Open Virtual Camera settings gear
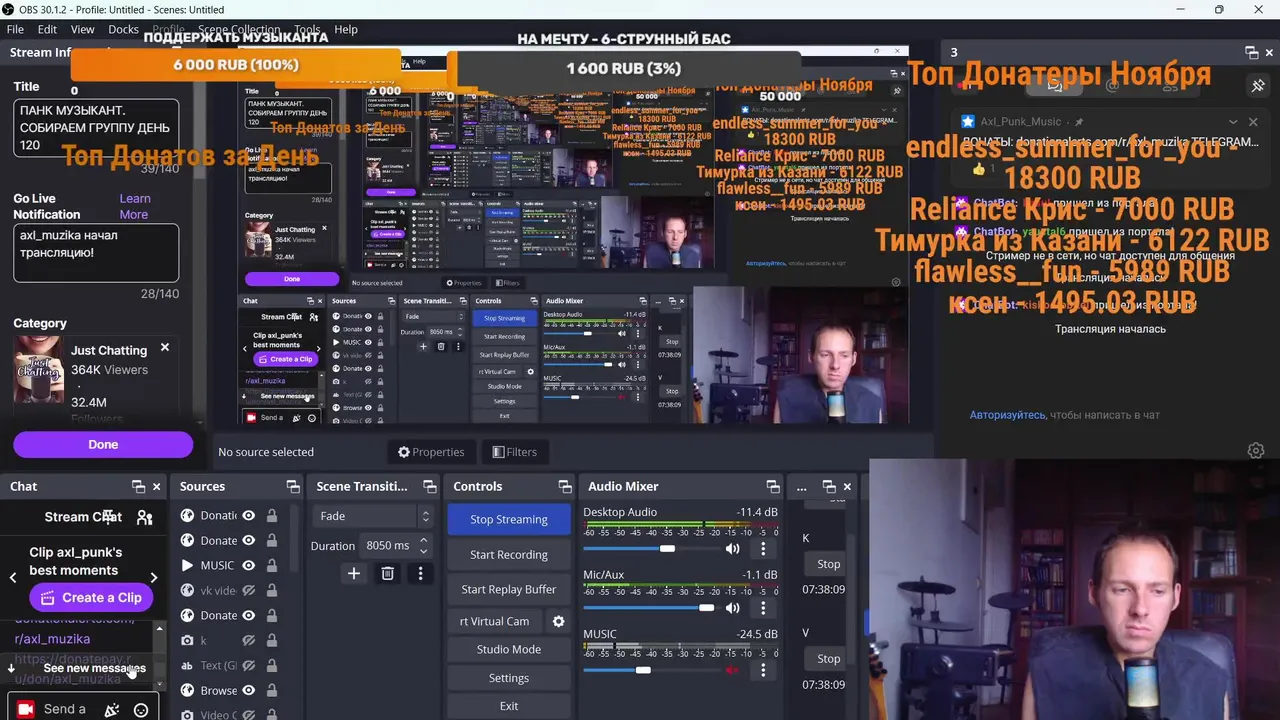1280x720 pixels. tap(558, 621)
